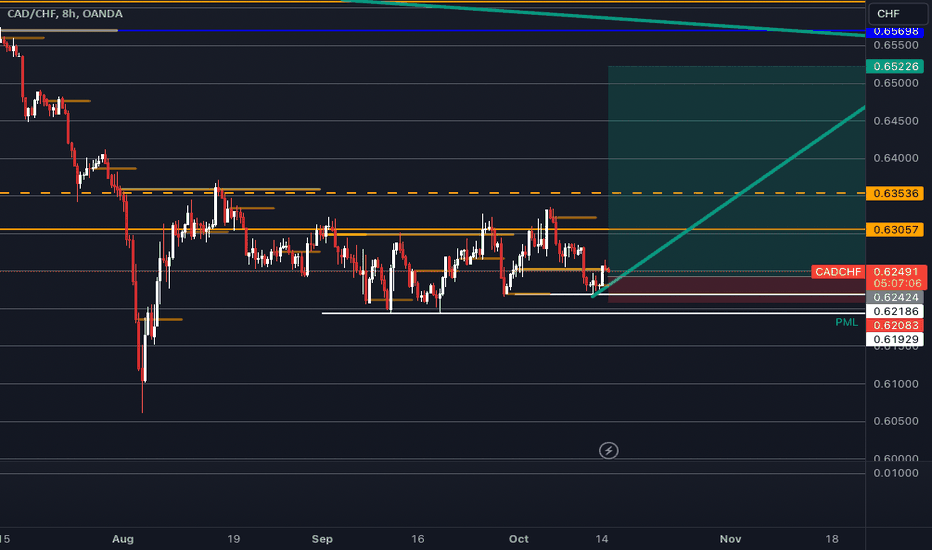Click the 0.61000 price axis value
This screenshot has height=550, width=932.
click(x=896, y=384)
